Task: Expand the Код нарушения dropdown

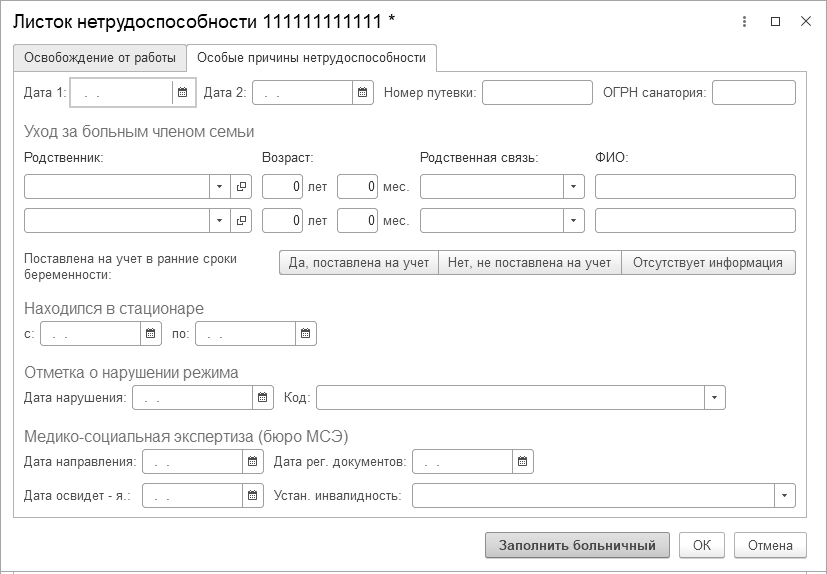Action: pos(715,398)
